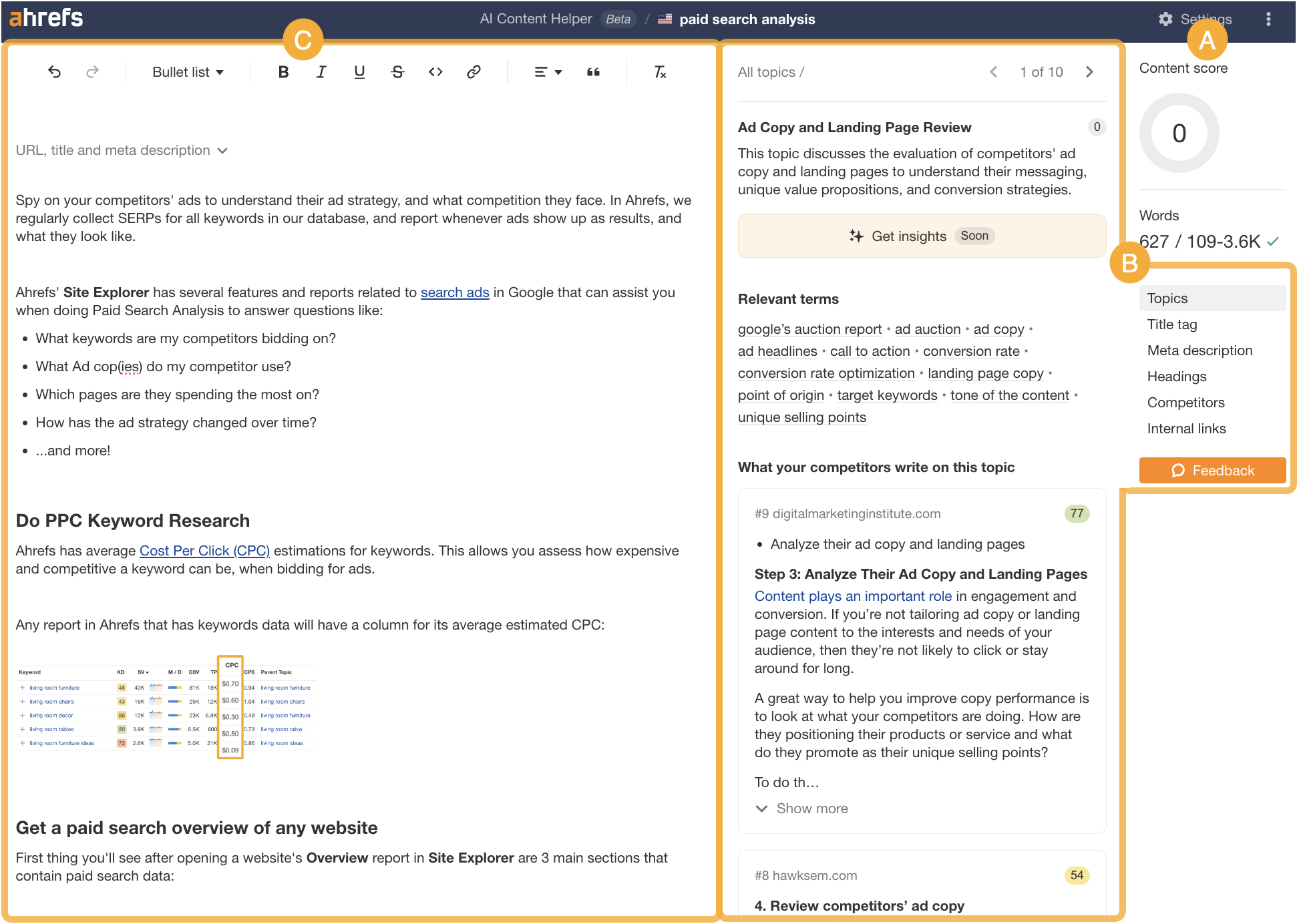Go to the previous topic

click(994, 72)
